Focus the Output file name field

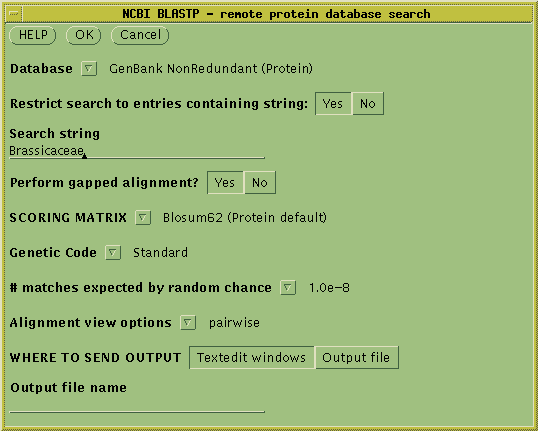(137, 405)
